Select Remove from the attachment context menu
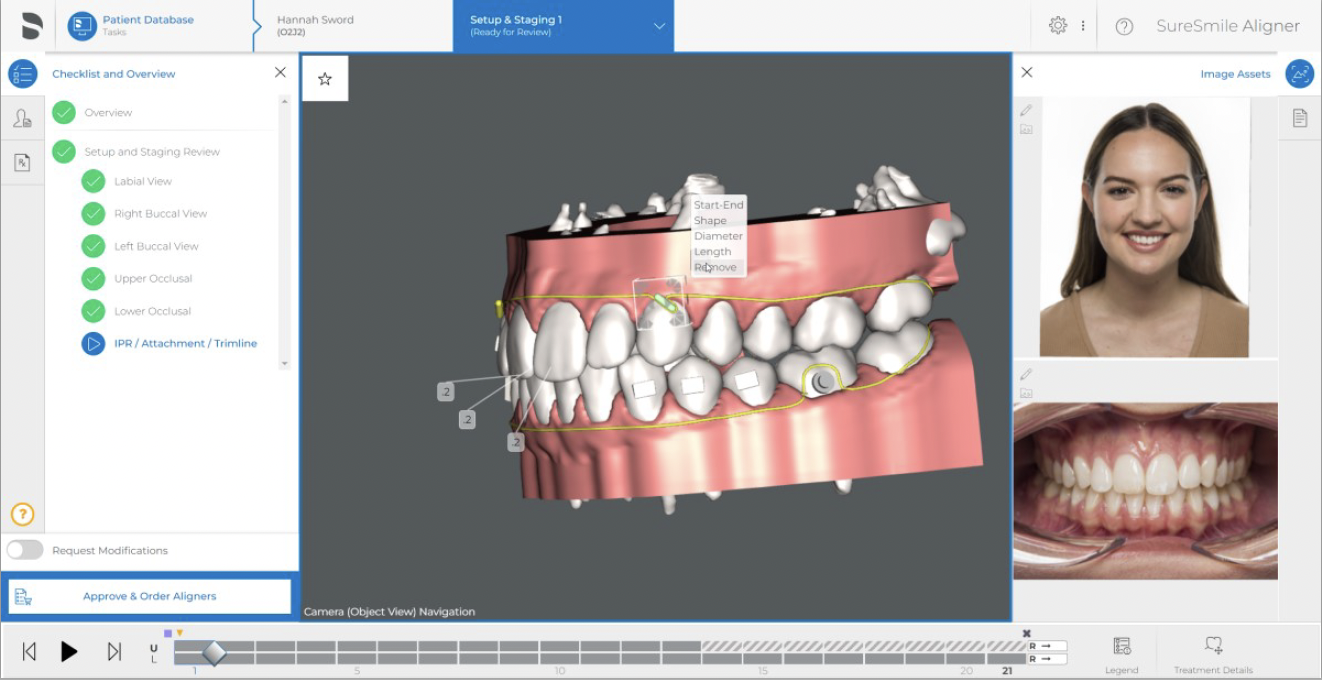 (716, 267)
